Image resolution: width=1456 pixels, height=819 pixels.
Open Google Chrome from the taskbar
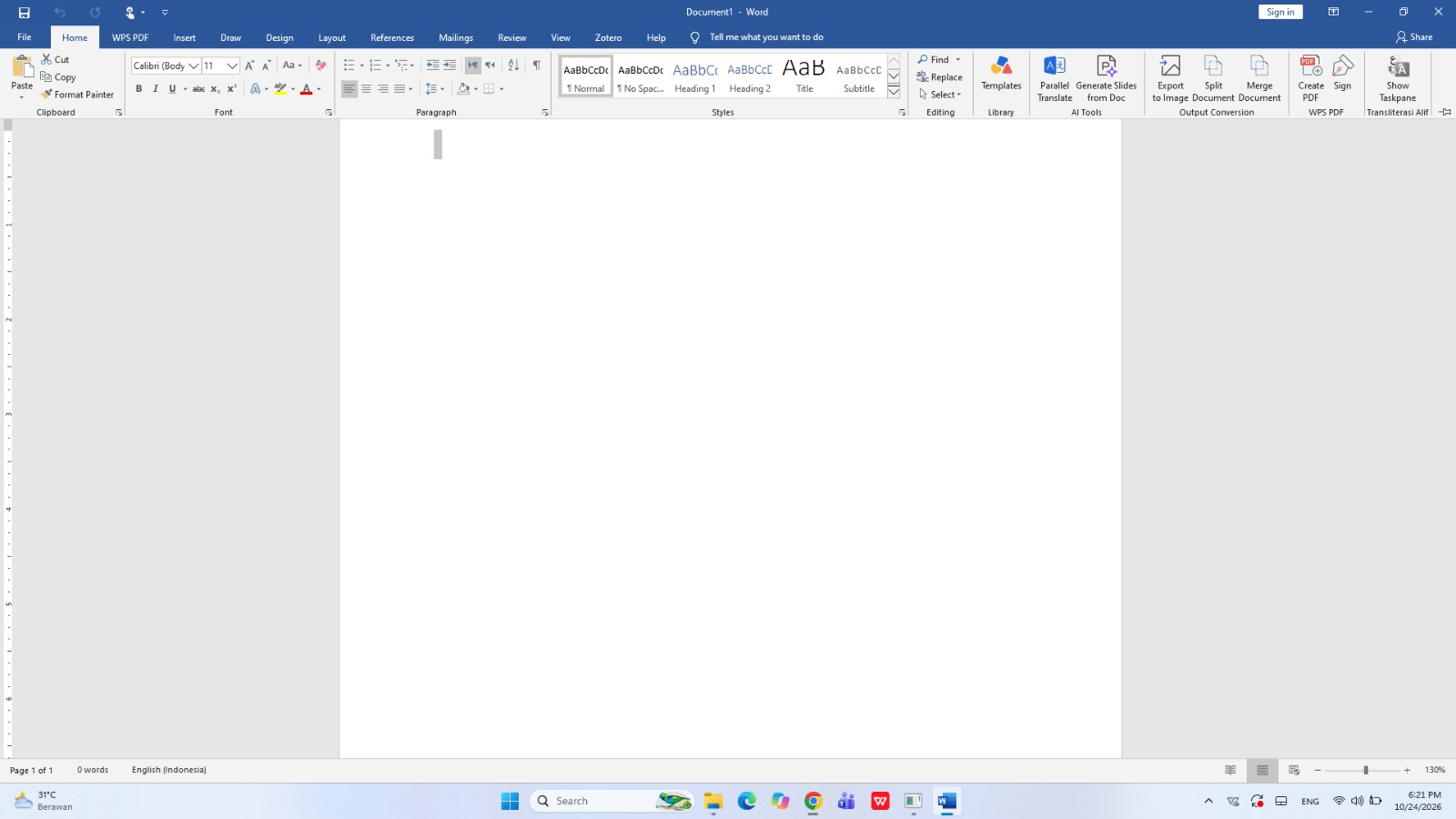point(814,801)
